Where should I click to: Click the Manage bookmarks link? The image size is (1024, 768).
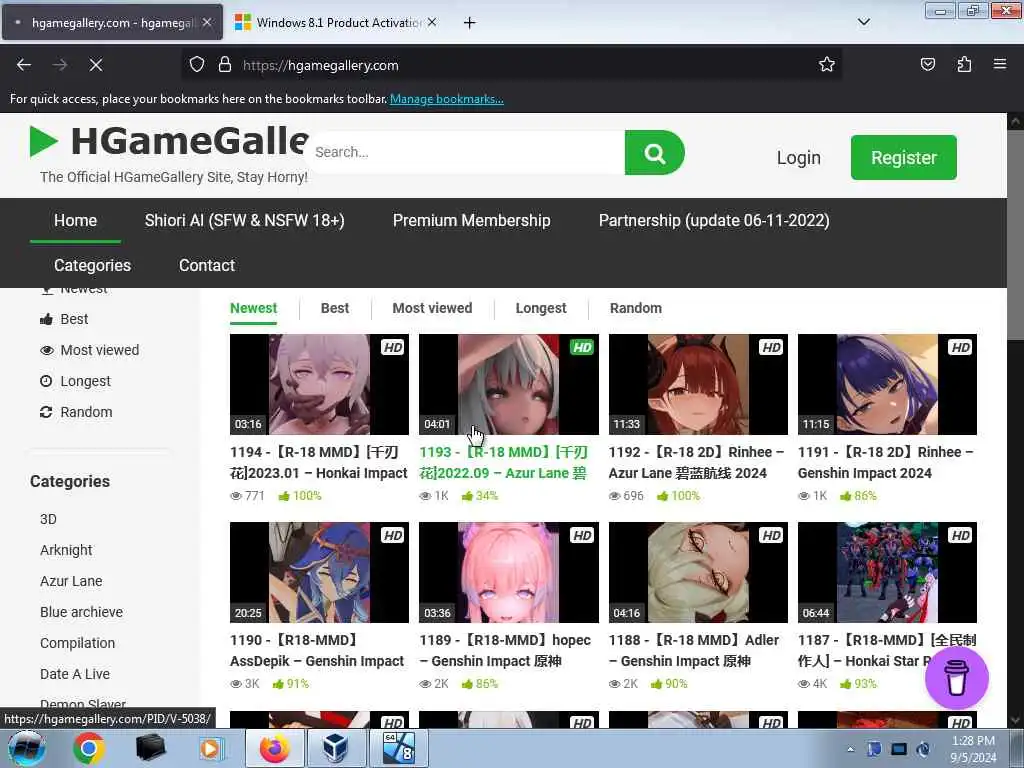pos(447,99)
